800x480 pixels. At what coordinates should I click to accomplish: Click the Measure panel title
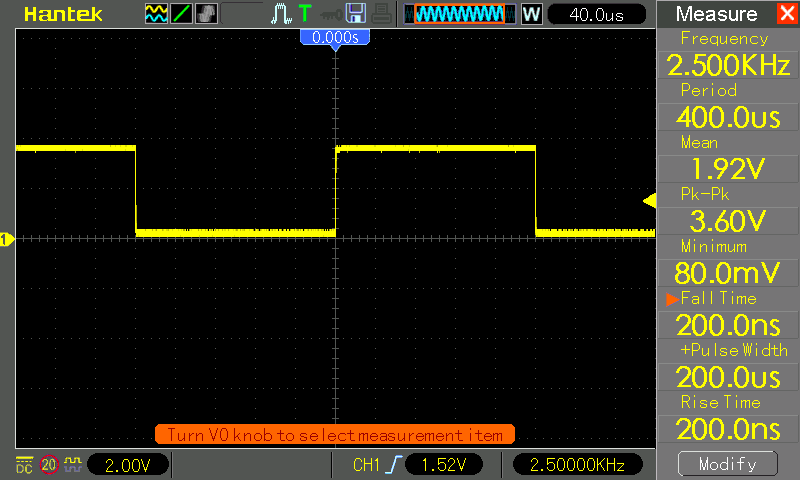pyautogui.click(x=716, y=14)
